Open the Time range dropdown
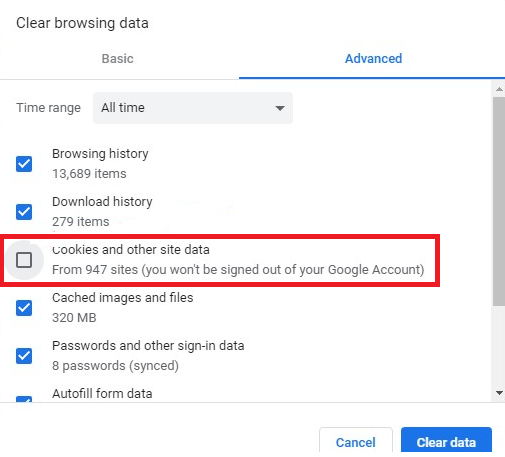 (x=193, y=108)
